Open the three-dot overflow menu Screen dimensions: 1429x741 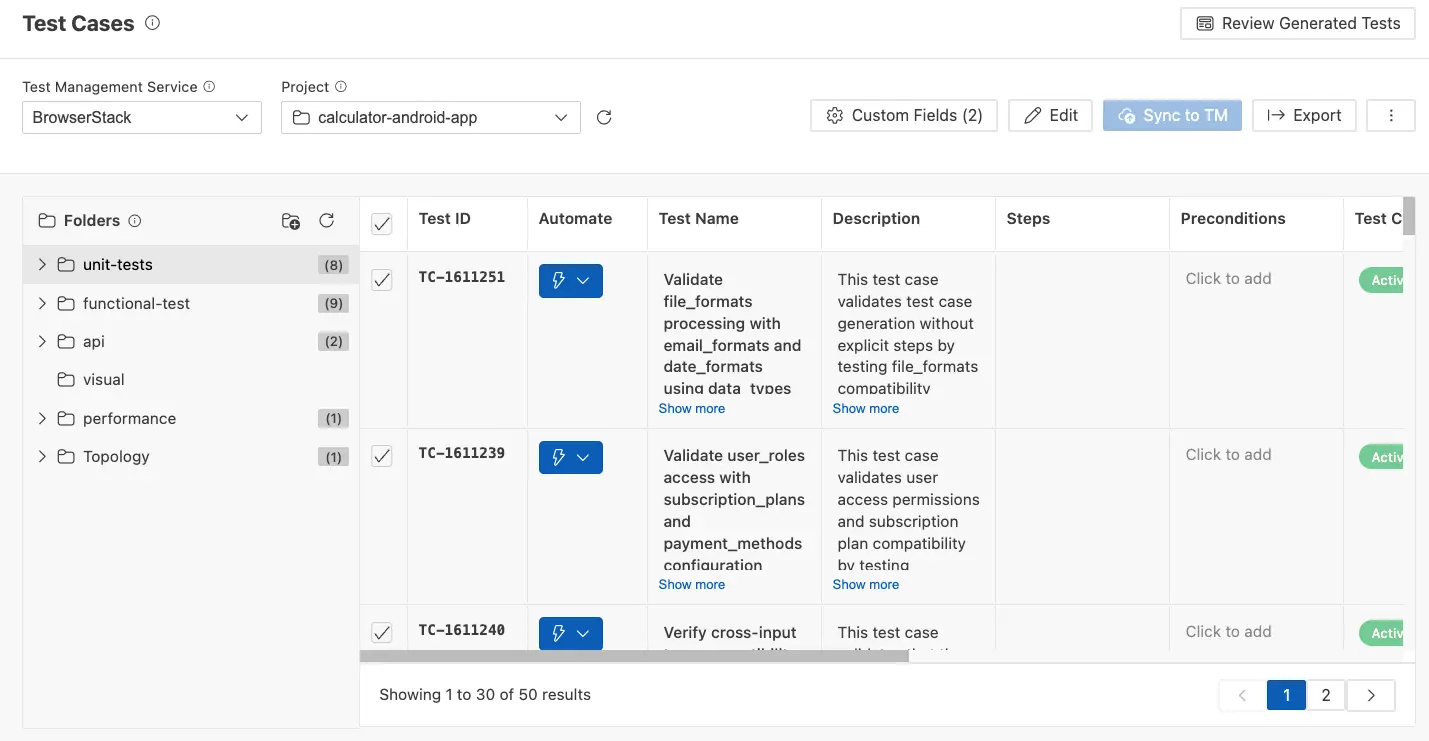tap(1390, 115)
